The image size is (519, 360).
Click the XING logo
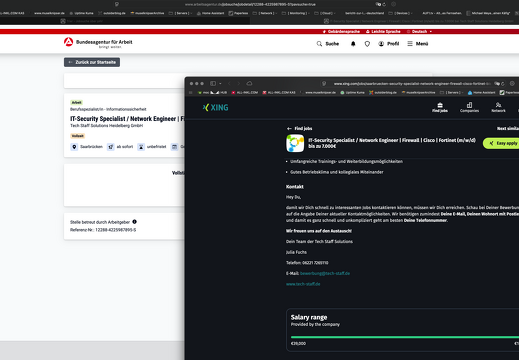pyautogui.click(x=215, y=107)
